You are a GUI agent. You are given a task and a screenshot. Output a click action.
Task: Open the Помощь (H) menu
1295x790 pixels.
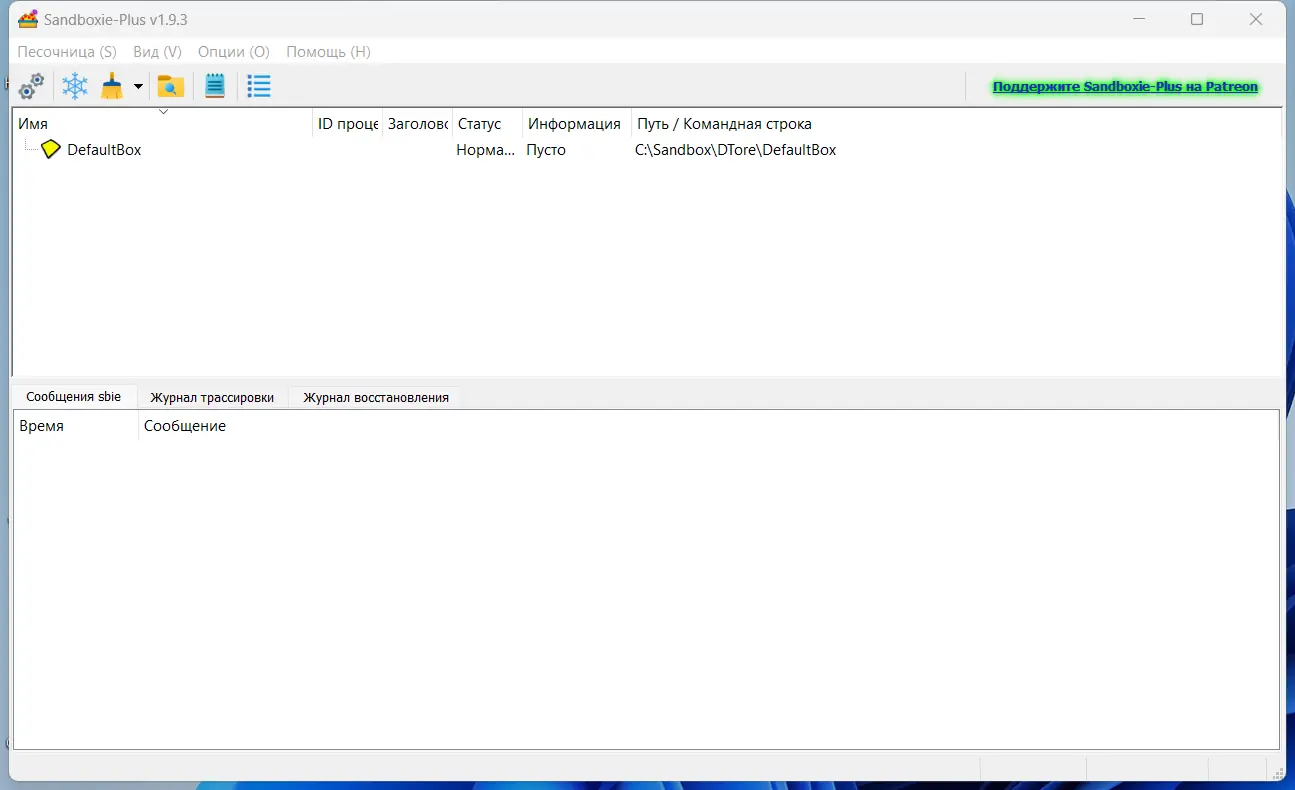pyautogui.click(x=328, y=52)
